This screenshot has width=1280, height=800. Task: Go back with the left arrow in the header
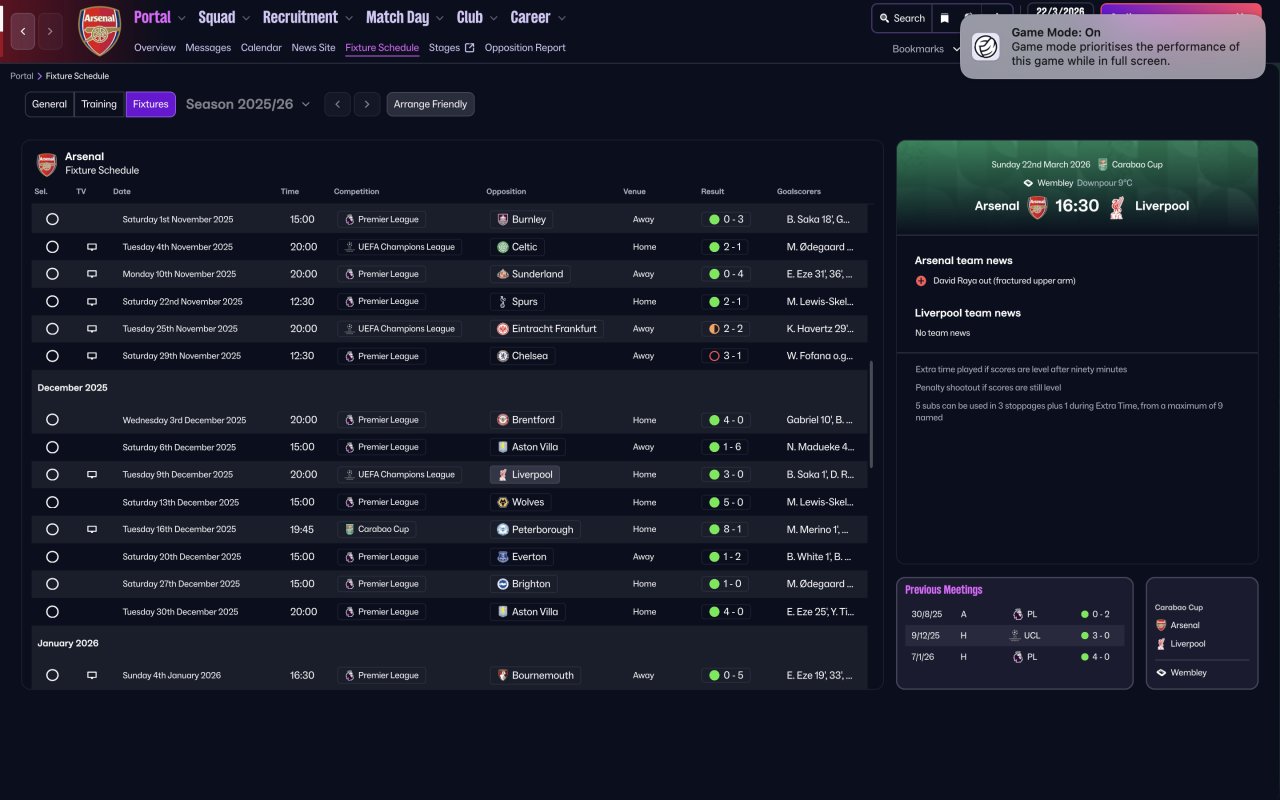click(22, 31)
